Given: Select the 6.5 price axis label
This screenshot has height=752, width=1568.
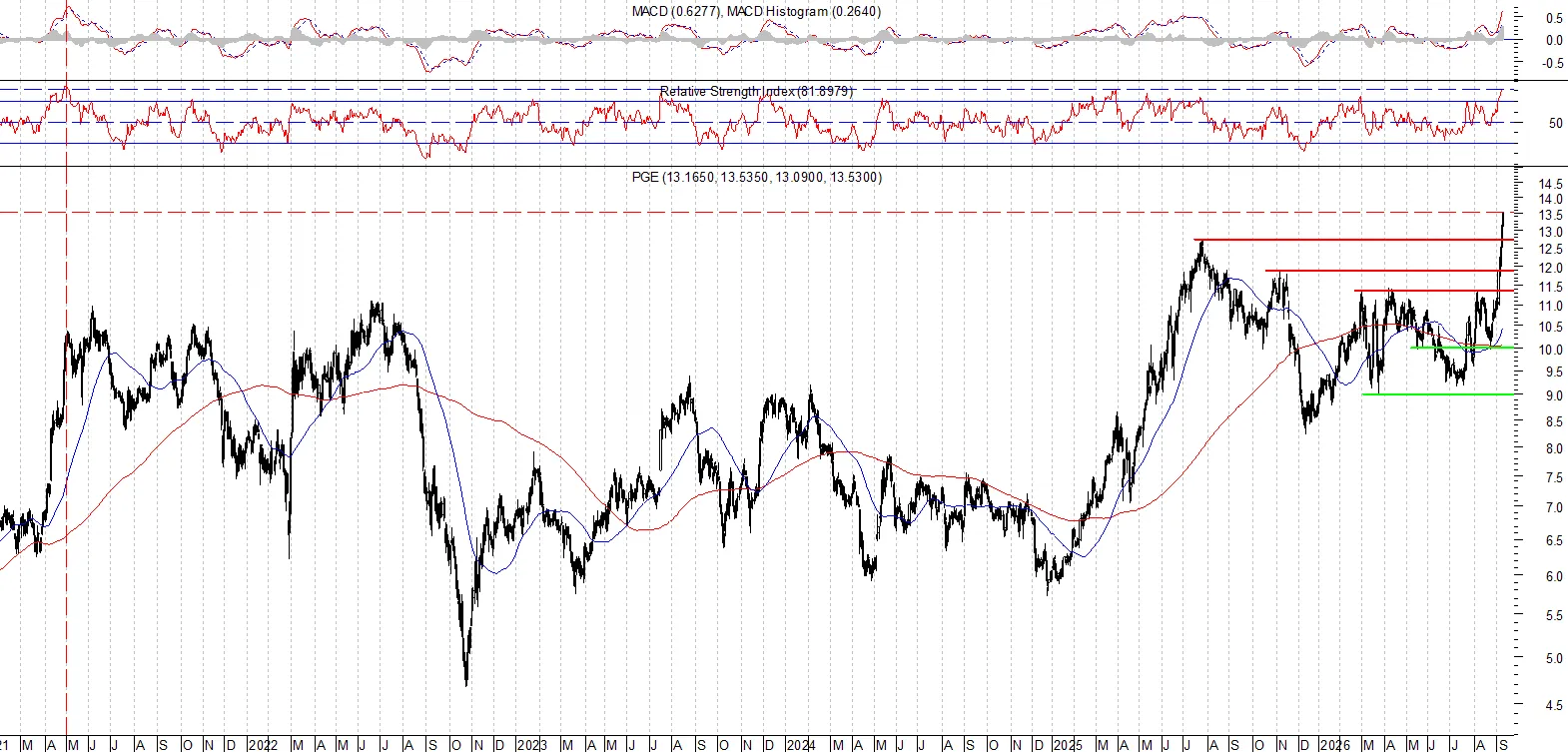Looking at the screenshot, I should pos(1555,541).
